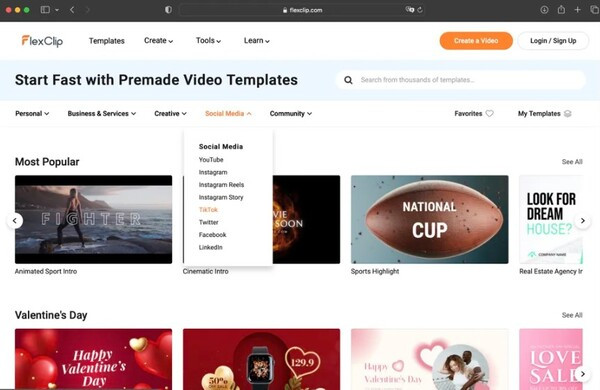Viewport: 600px width, 390px height.
Task: Open the Cinematic Intro thumbnail
Action: click(306, 219)
